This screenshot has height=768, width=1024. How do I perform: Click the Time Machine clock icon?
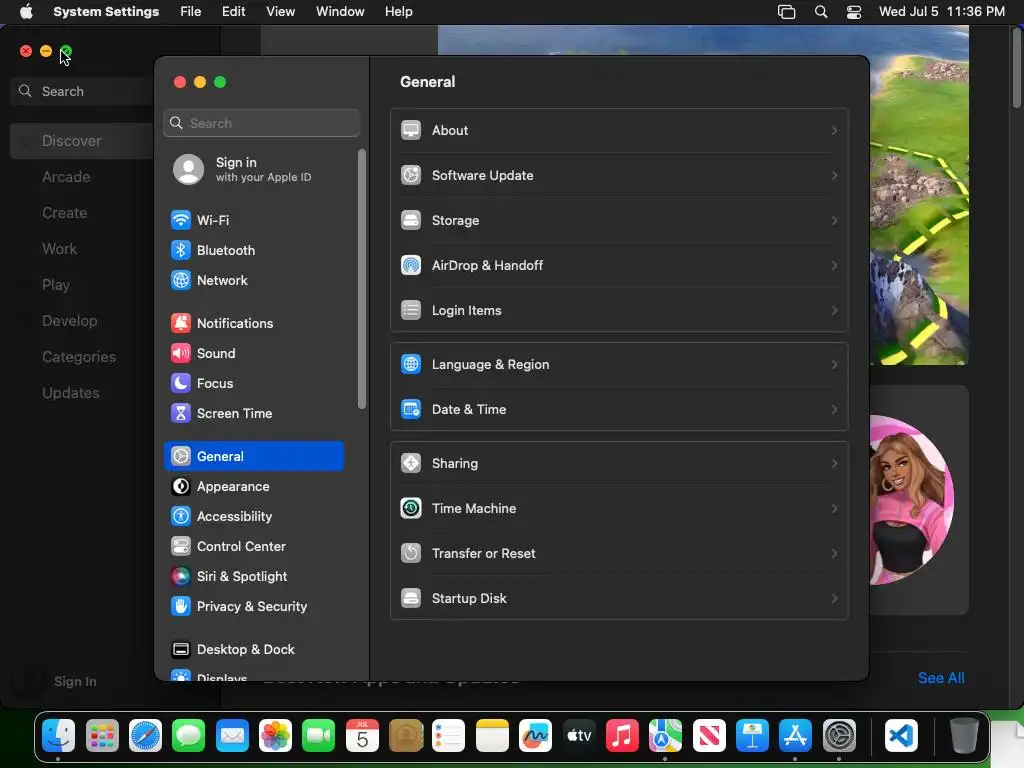click(x=411, y=508)
